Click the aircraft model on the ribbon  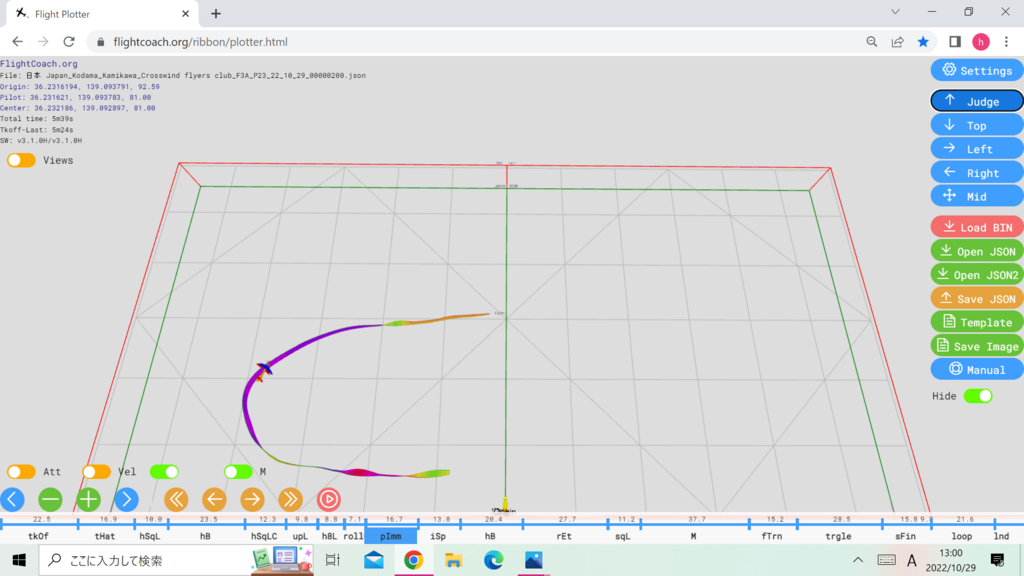click(x=264, y=372)
